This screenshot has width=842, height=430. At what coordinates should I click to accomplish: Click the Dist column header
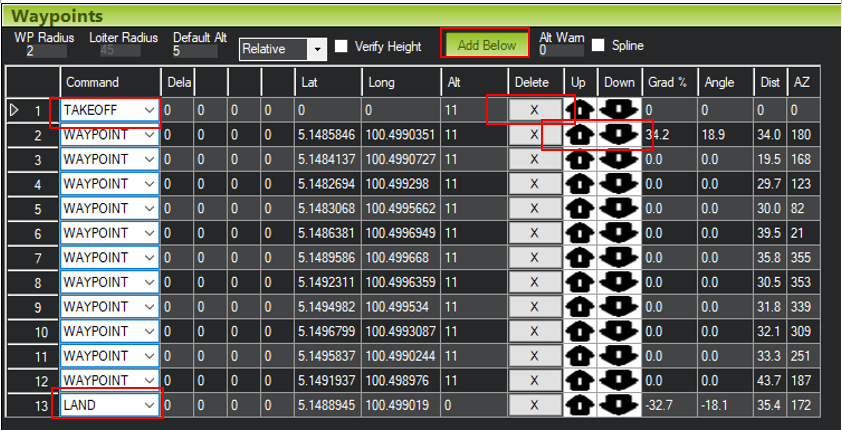(x=770, y=83)
